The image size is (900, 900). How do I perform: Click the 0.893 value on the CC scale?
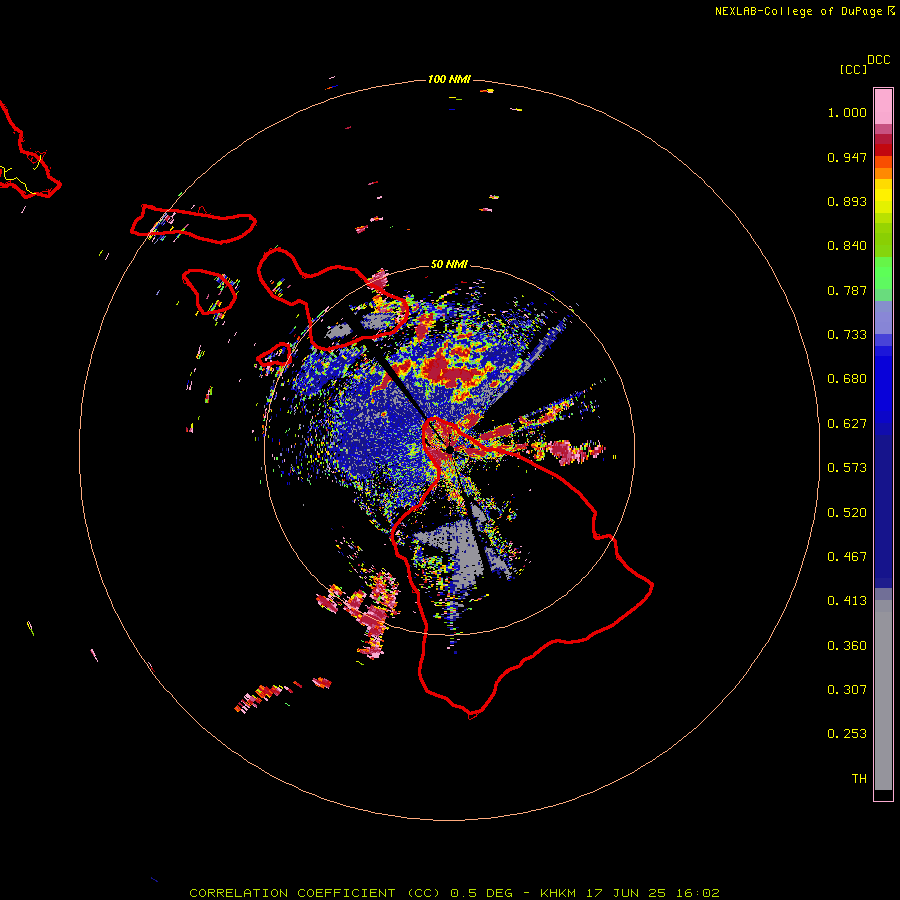(847, 201)
